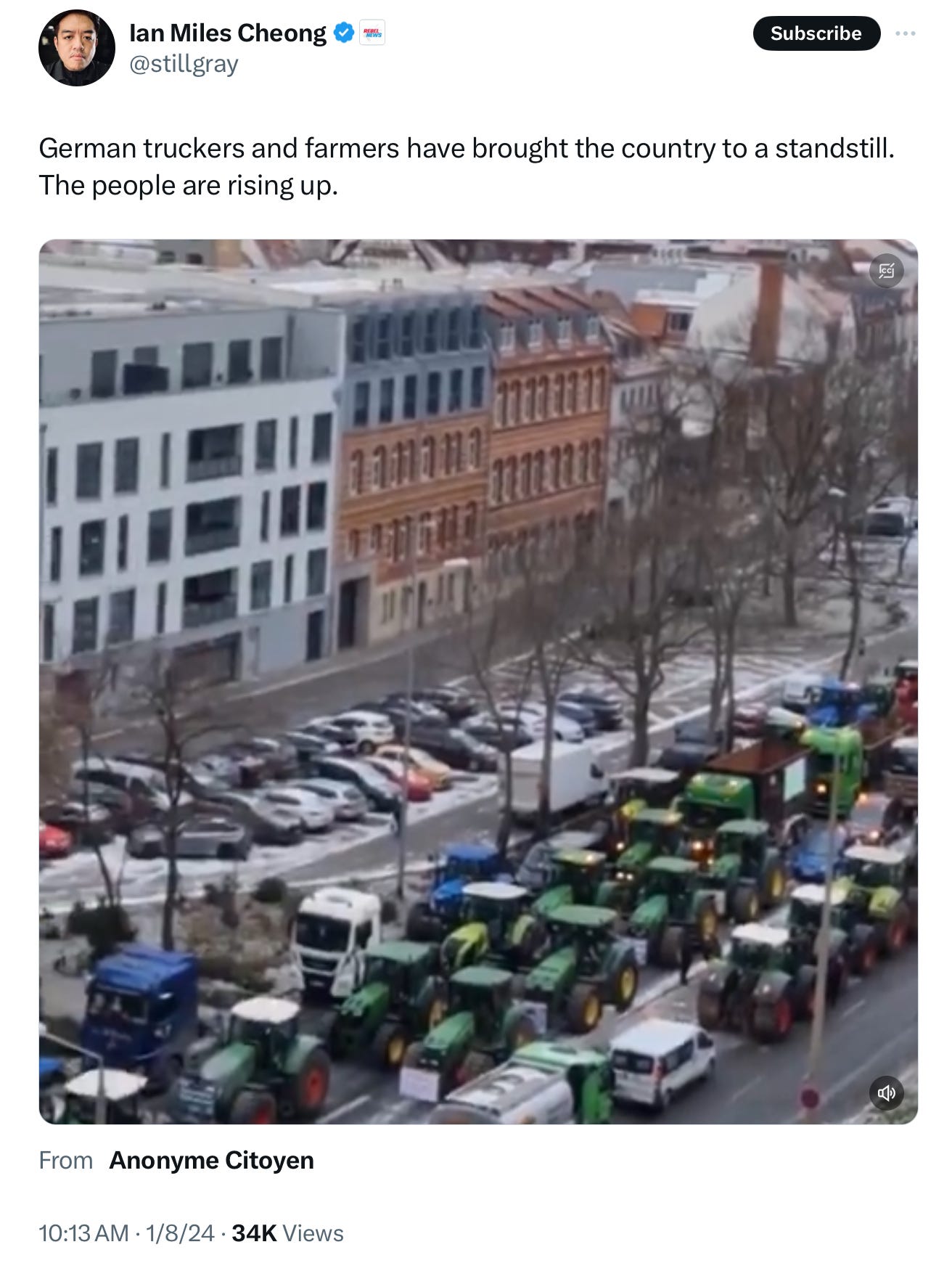The height and width of the screenshot is (1263, 952).
Task: Click the white building in the video
Action: 189,479
